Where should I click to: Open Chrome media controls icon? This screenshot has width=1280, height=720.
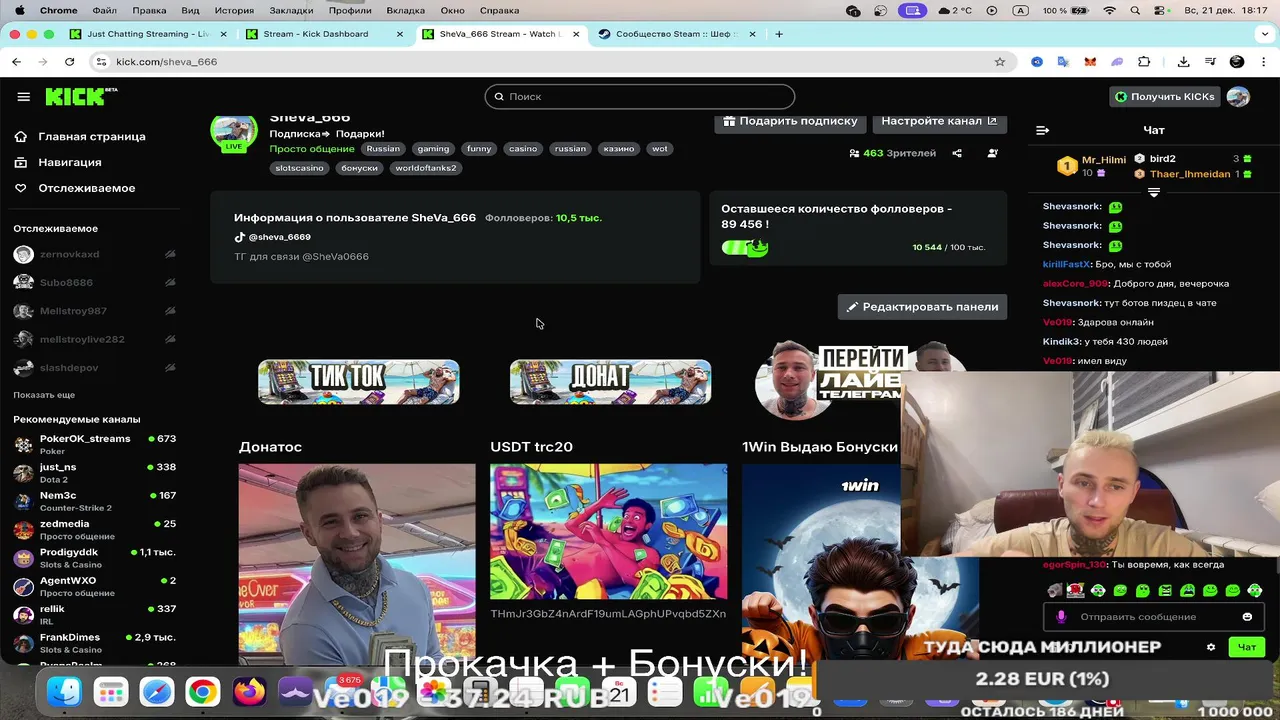tap(1210, 62)
